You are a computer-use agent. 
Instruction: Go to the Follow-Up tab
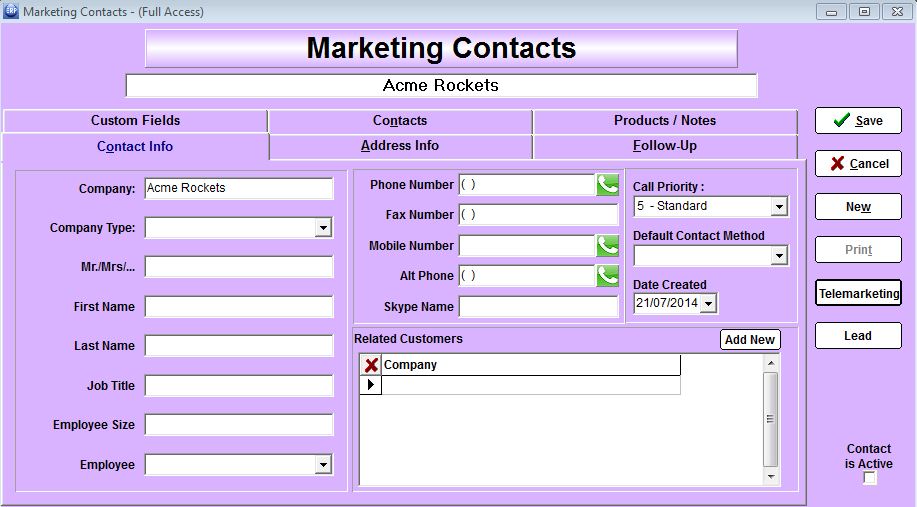pos(665,146)
